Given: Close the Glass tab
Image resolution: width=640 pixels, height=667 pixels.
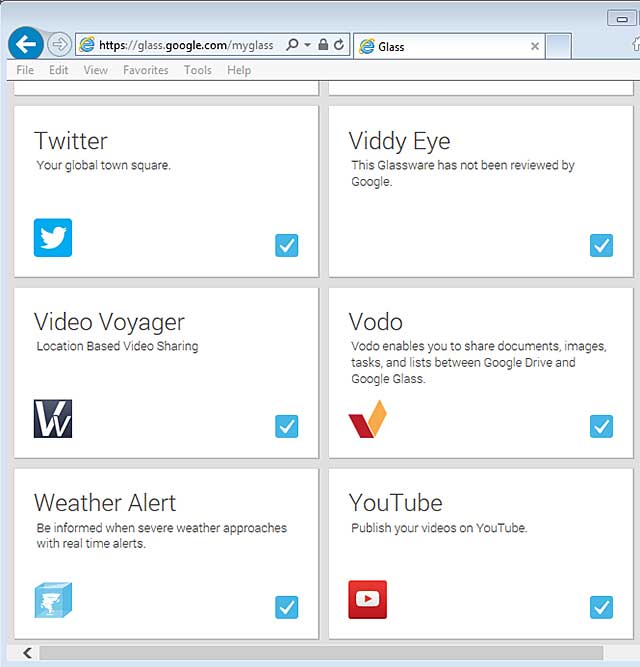Looking at the screenshot, I should [535, 46].
